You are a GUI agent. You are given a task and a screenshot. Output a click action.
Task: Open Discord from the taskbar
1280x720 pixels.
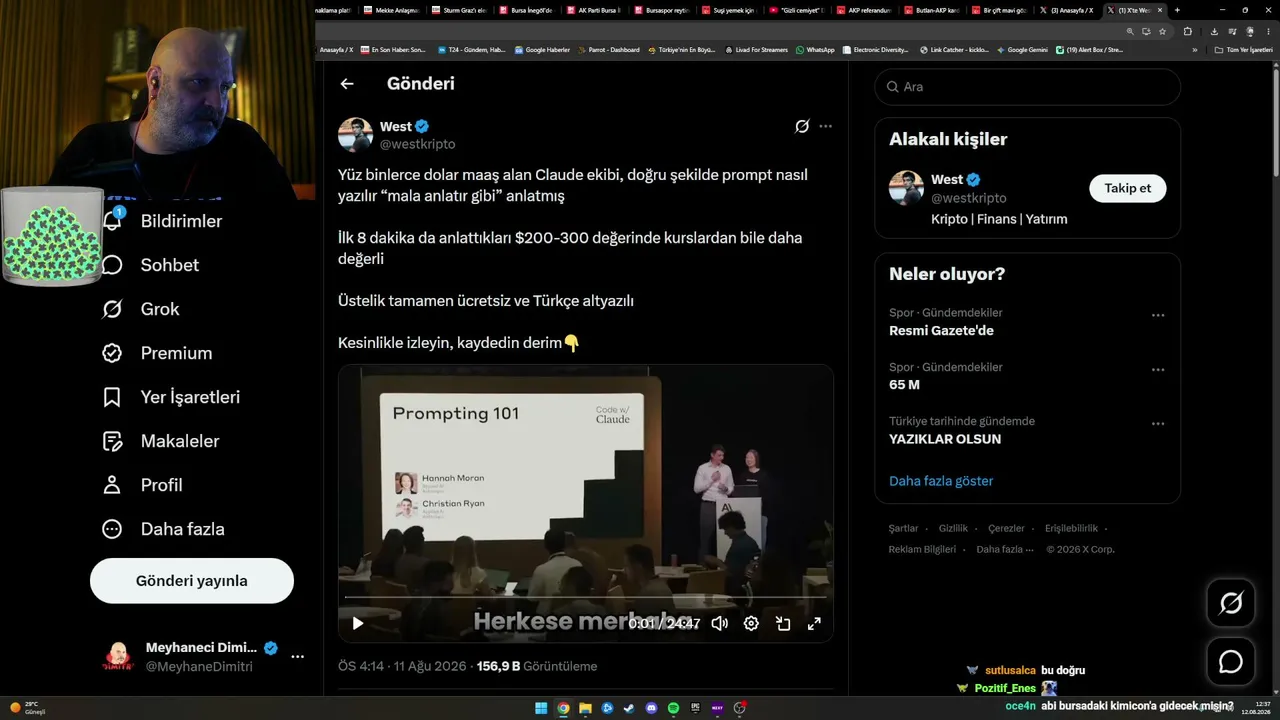[651, 708]
